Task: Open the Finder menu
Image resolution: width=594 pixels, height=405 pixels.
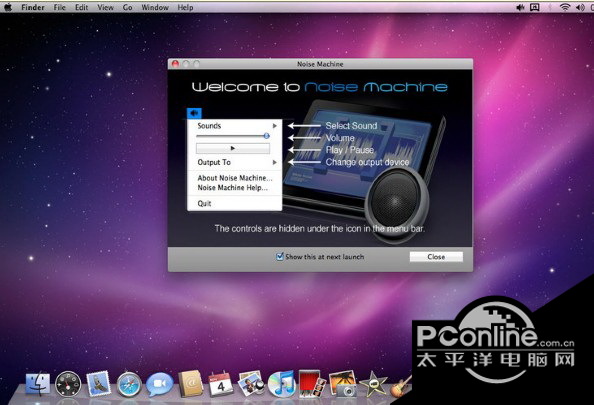Action: pyautogui.click(x=33, y=7)
